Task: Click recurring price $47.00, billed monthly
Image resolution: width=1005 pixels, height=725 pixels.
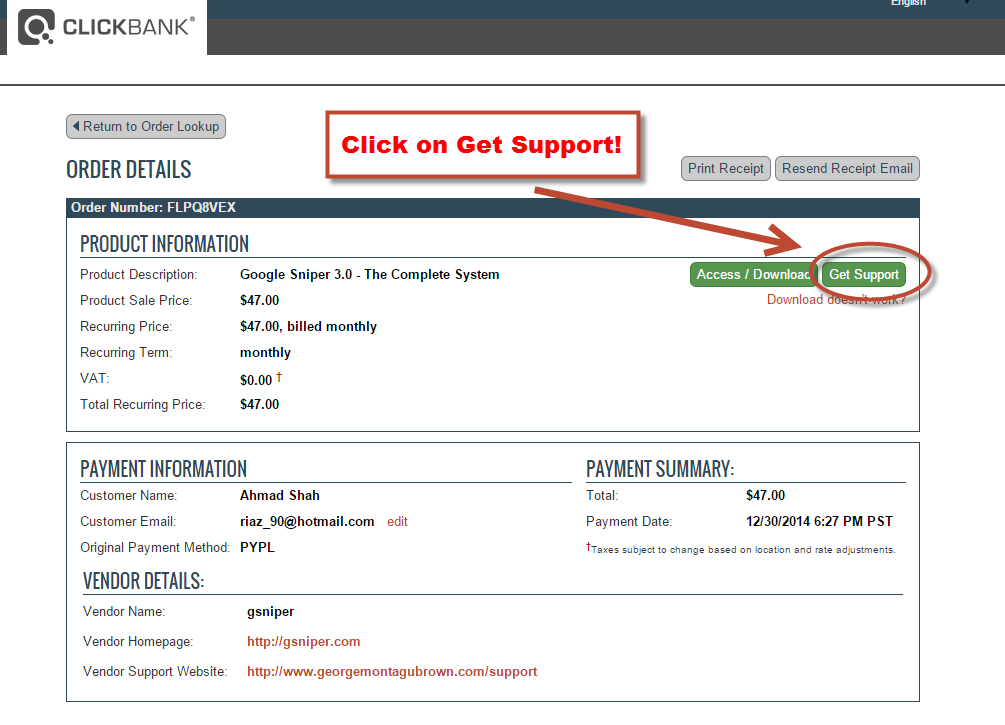Action: click(x=308, y=327)
